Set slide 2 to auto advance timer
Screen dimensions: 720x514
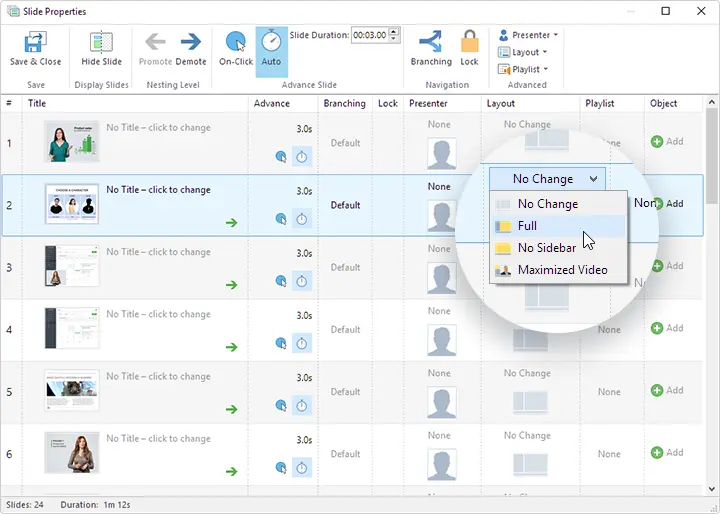click(302, 219)
